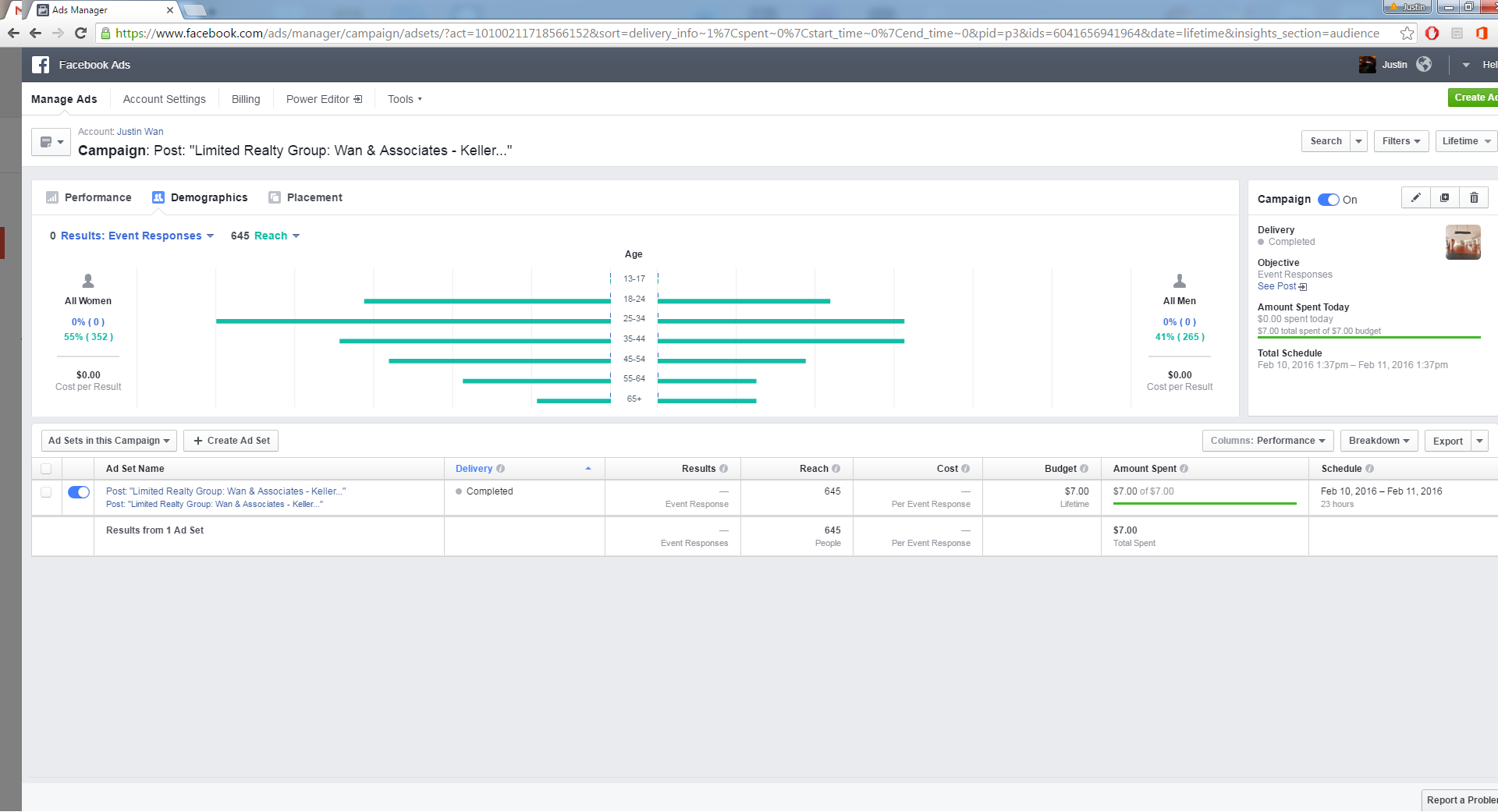This screenshot has width=1498, height=812.
Task: Open the See Post link
Action: [1282, 286]
